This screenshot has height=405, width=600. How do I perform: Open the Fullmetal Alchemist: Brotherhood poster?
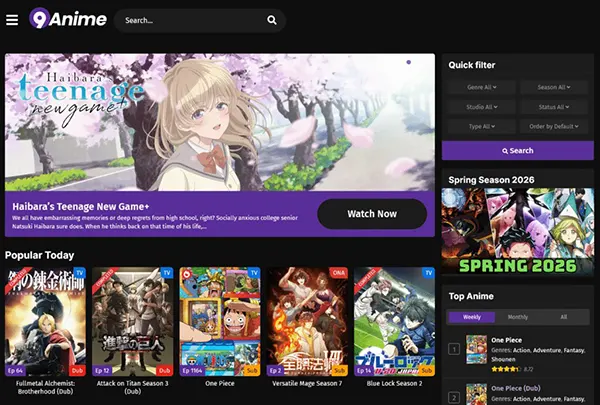click(45, 322)
